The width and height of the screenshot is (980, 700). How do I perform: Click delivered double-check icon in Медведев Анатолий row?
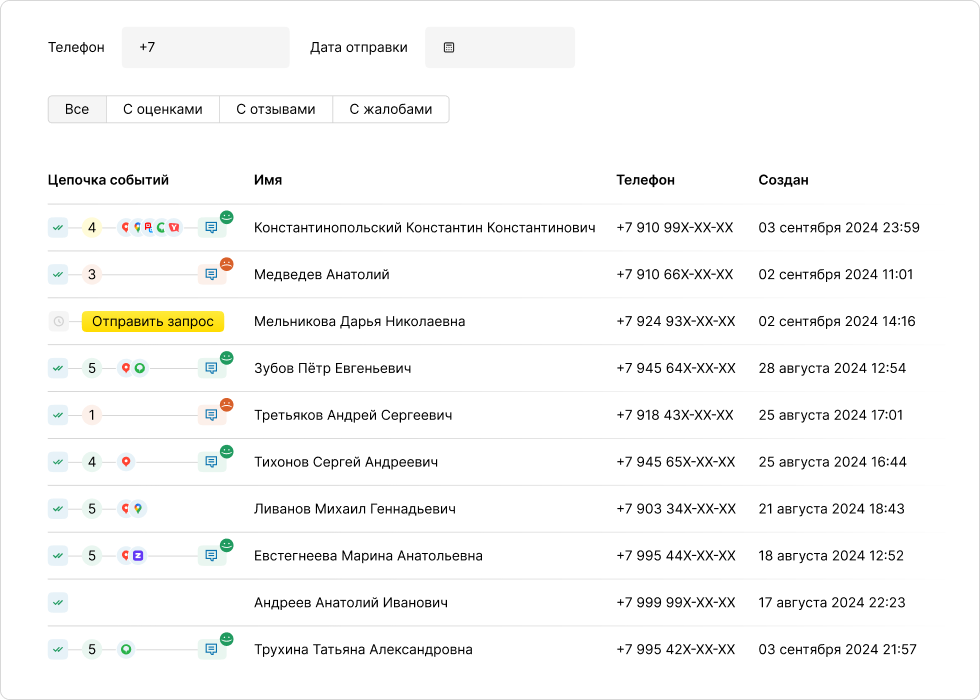[58, 274]
